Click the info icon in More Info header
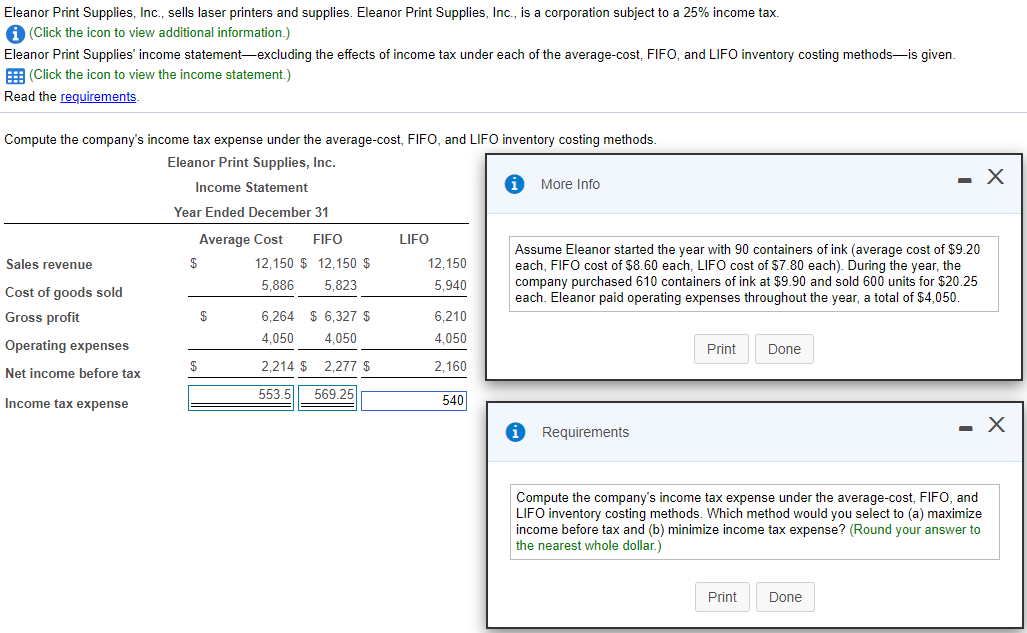 coord(514,184)
